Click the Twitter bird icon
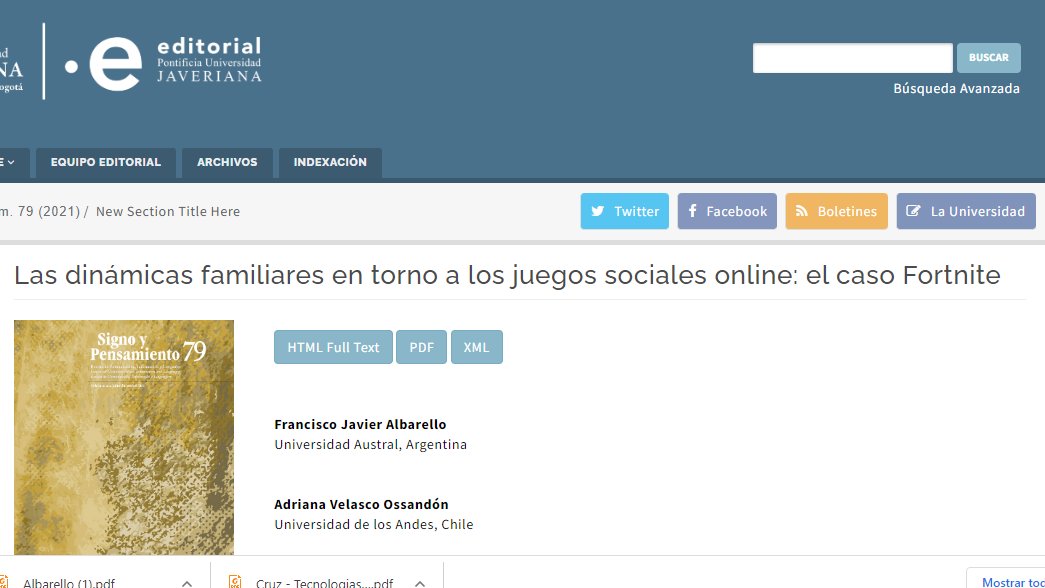Image resolution: width=1045 pixels, height=588 pixels. [598, 211]
